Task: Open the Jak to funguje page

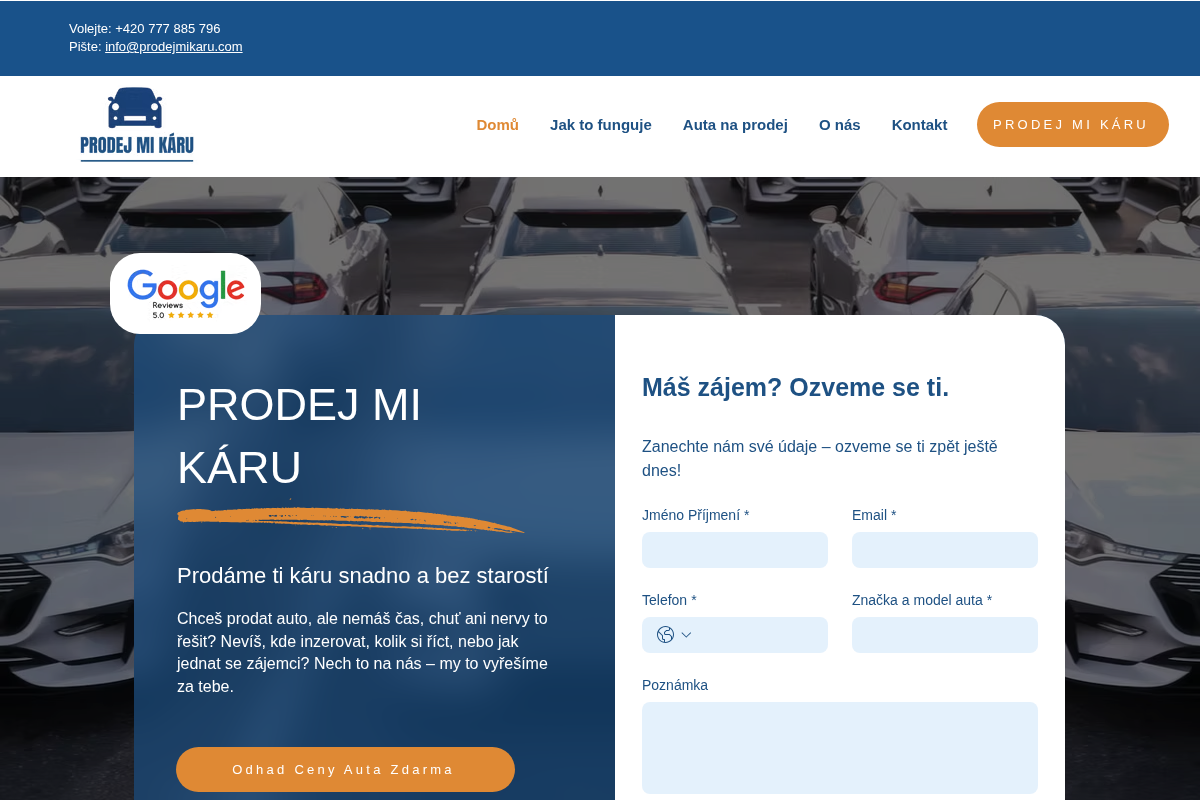Action: [601, 125]
